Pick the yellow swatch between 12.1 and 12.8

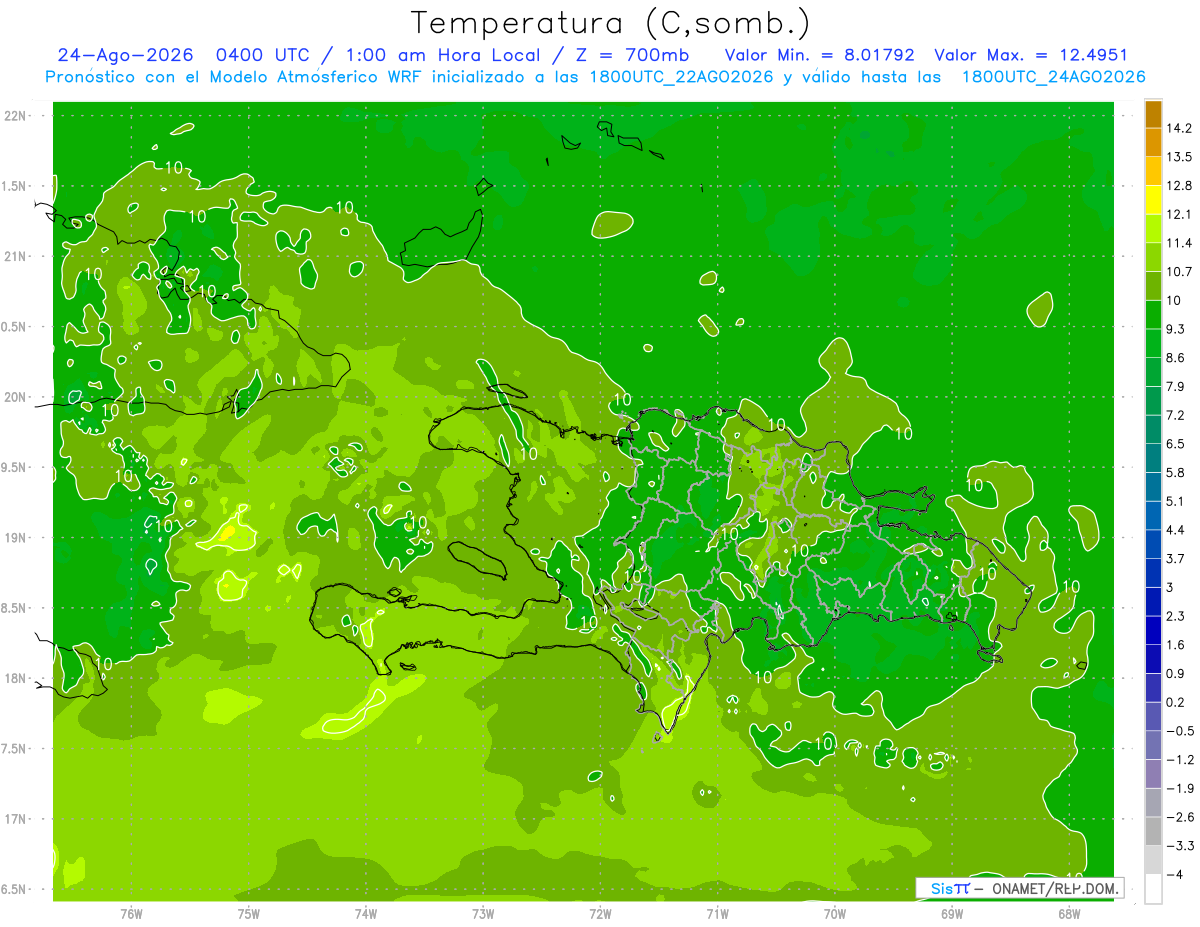pyautogui.click(x=1153, y=200)
